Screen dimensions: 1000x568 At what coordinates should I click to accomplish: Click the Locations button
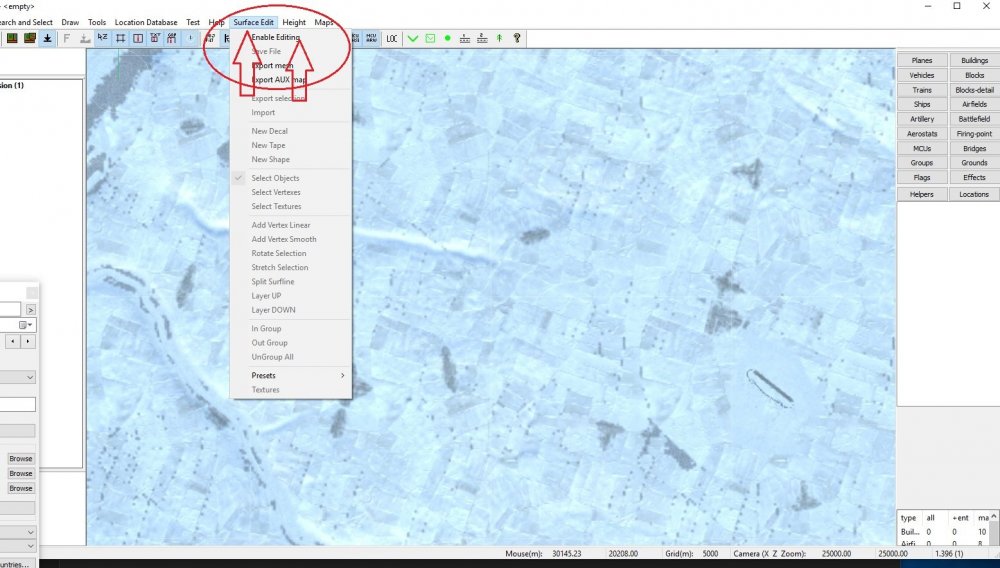click(973, 195)
